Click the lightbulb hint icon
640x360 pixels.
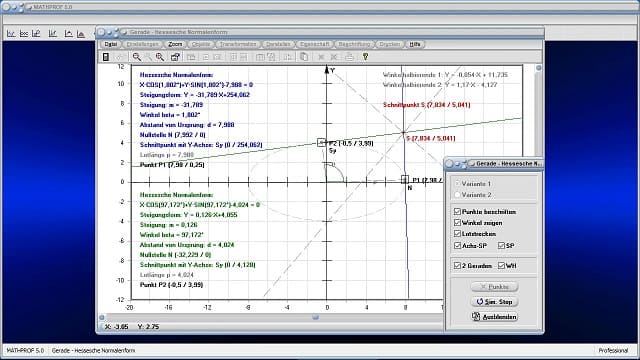[365, 57]
